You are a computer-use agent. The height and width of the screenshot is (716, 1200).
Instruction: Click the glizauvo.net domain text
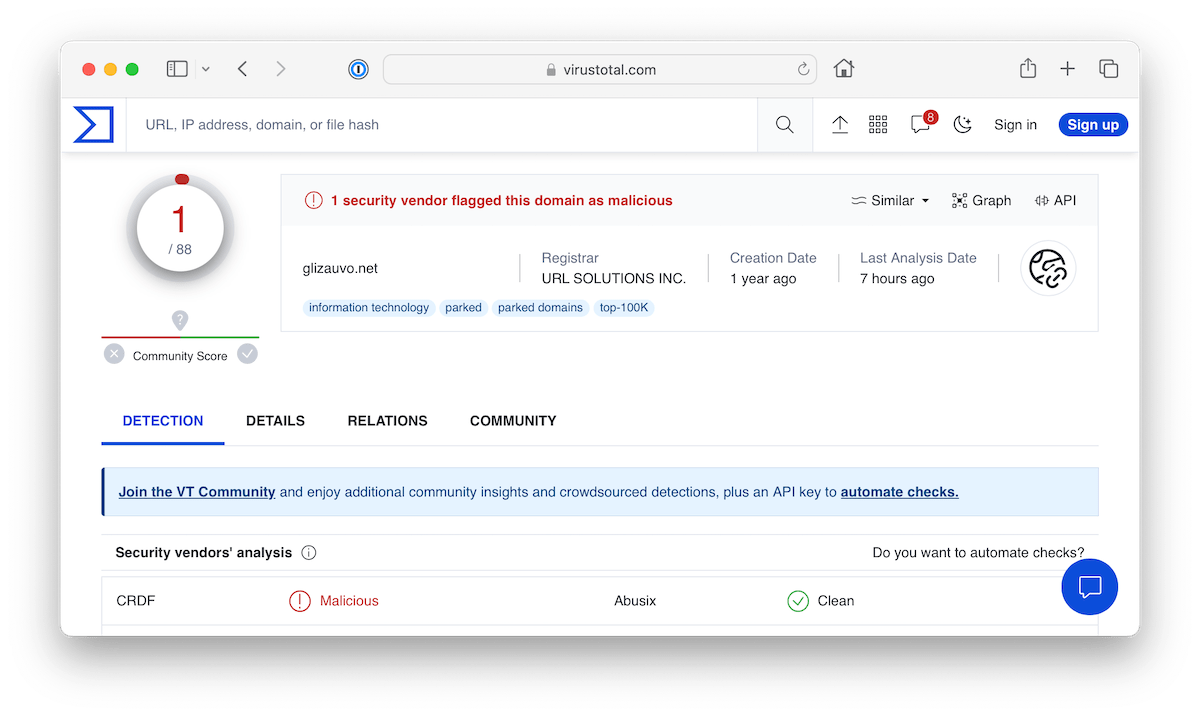[340, 268]
